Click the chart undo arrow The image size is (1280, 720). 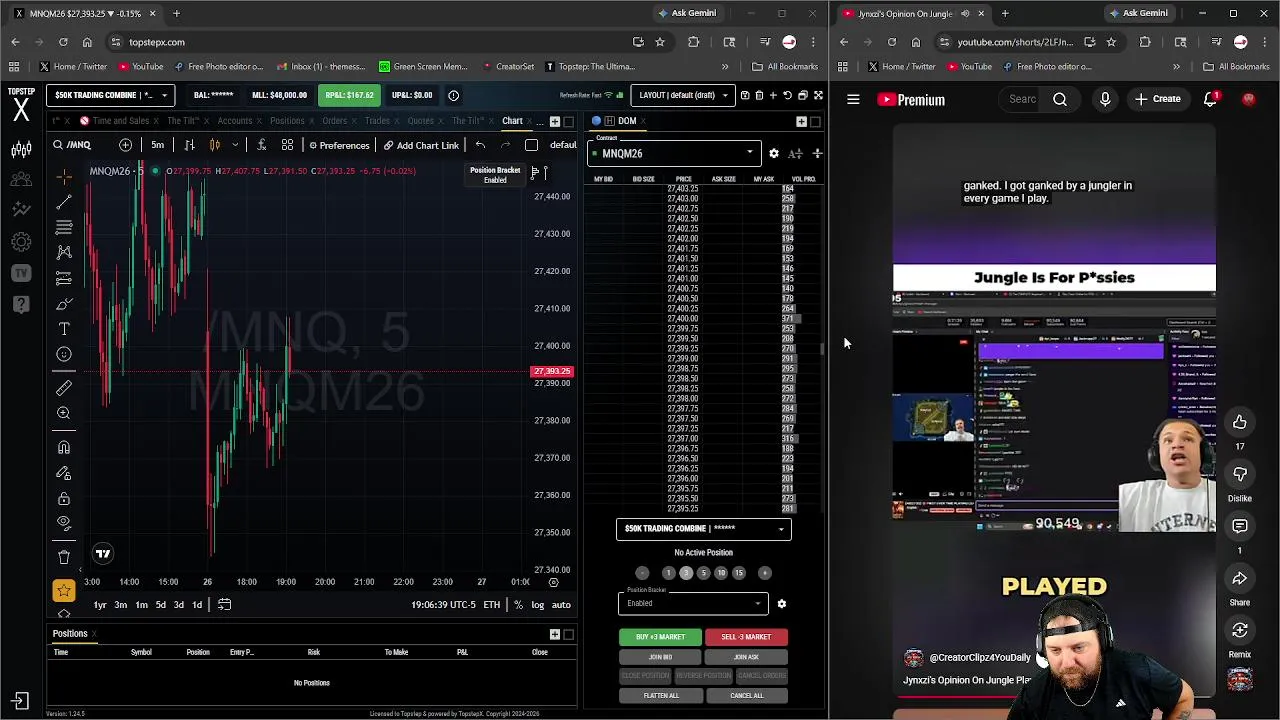tap(480, 145)
